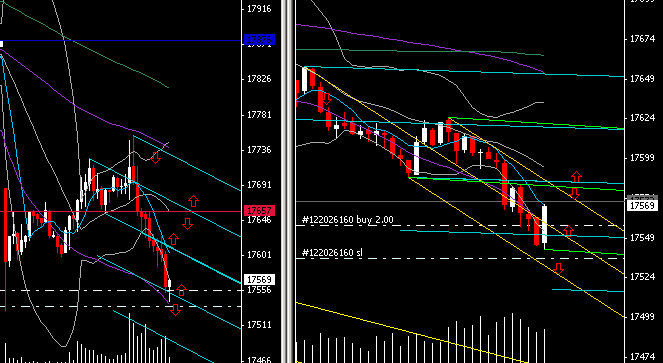Click 17624 on right price scale
This screenshot has height=363, width=663.
click(643, 118)
